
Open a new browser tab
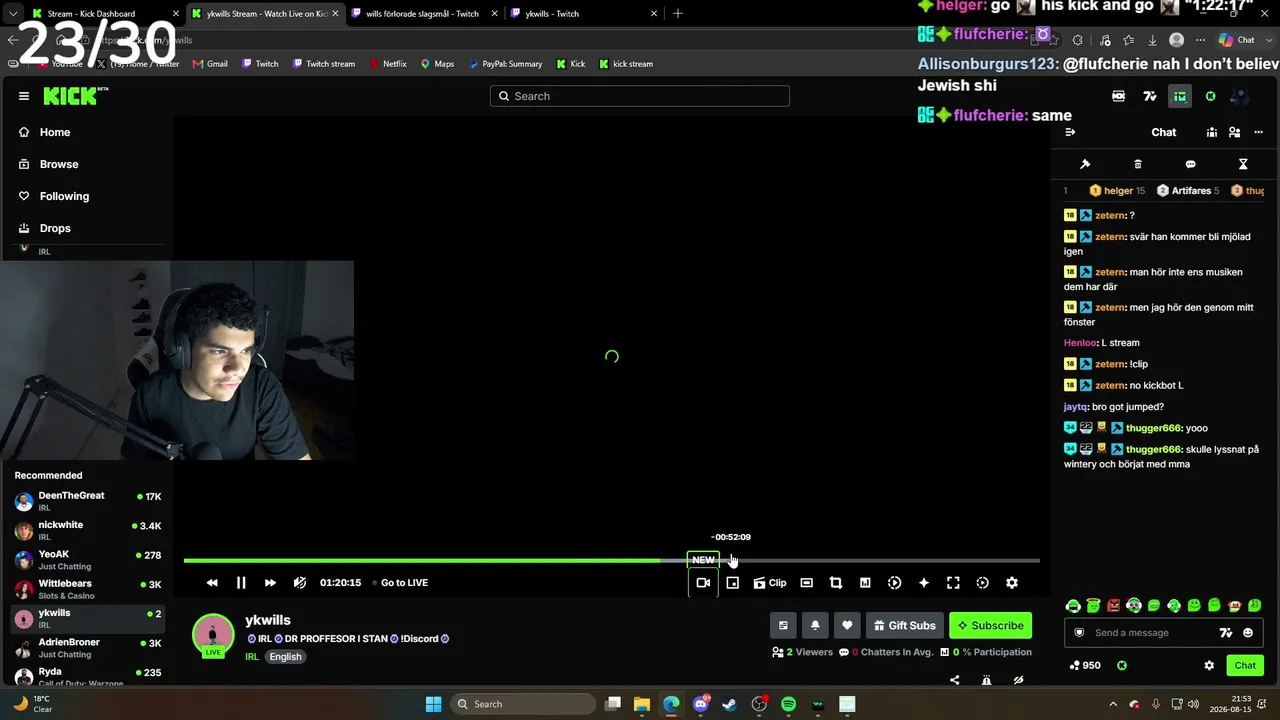pos(678,14)
